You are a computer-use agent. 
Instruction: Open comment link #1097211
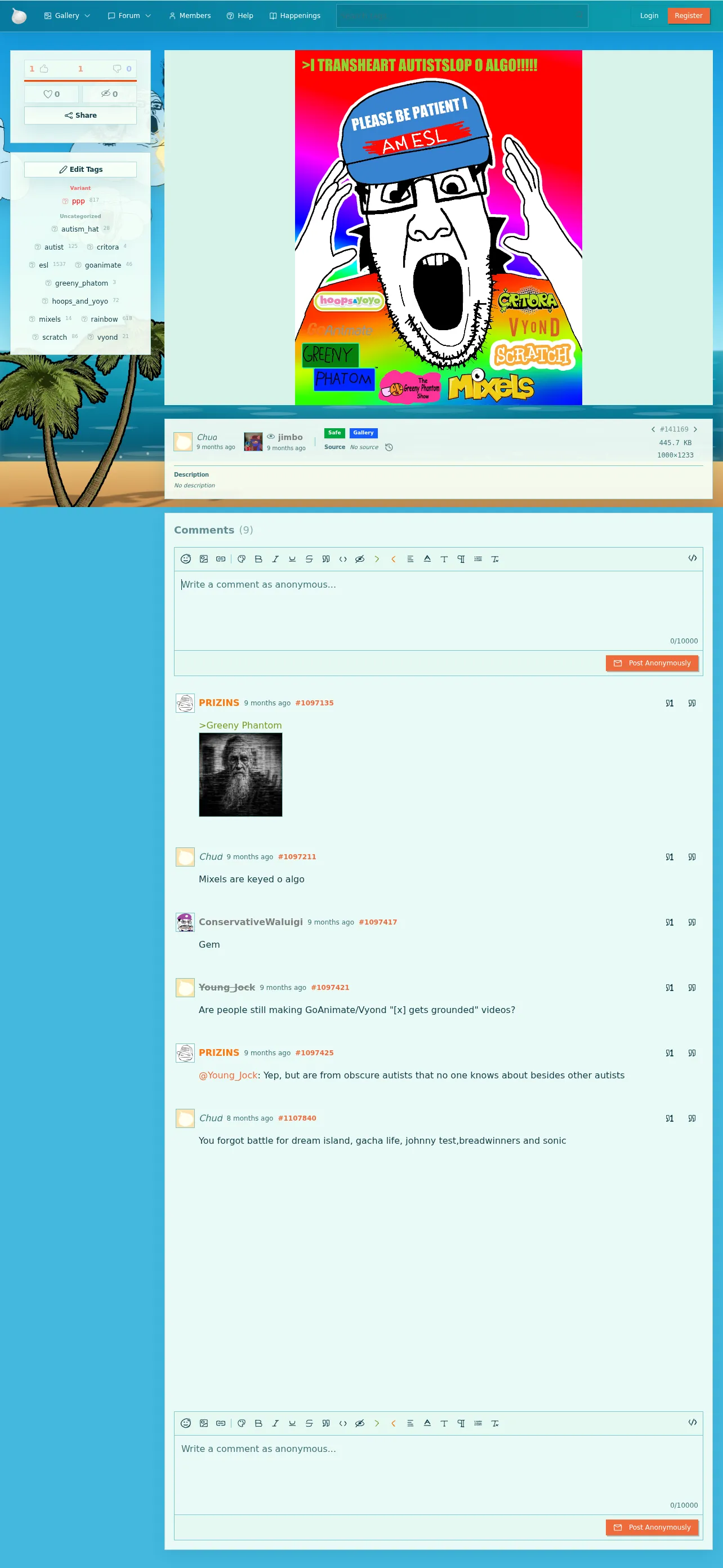(x=297, y=857)
